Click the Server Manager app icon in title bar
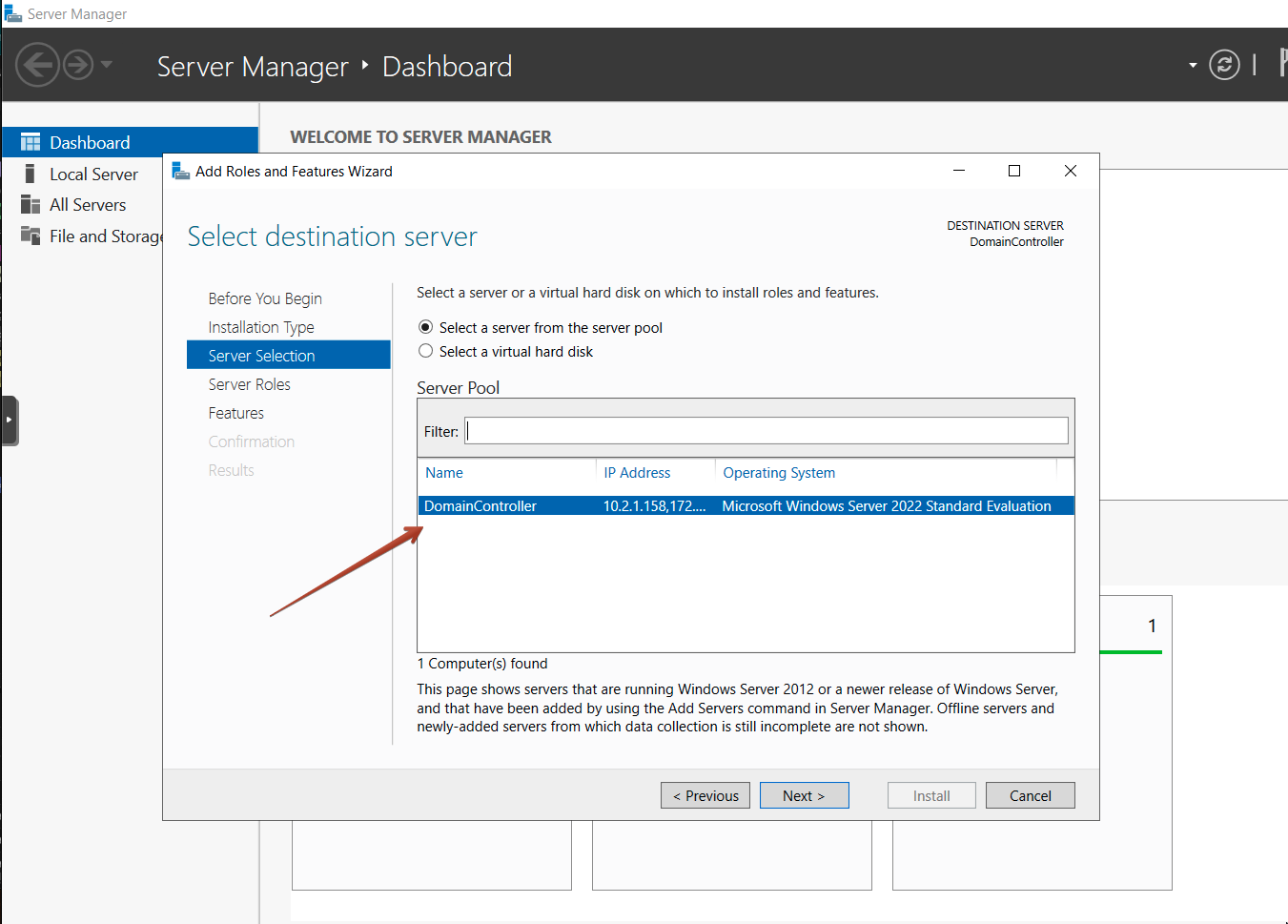Screen dimensions: 1288x924 (x=13, y=13)
